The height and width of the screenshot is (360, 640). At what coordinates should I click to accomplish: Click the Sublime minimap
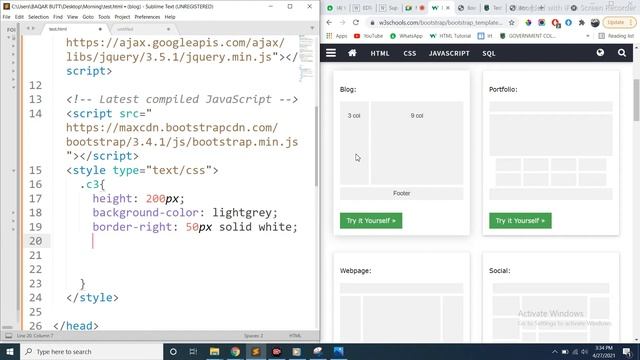tap(306, 59)
